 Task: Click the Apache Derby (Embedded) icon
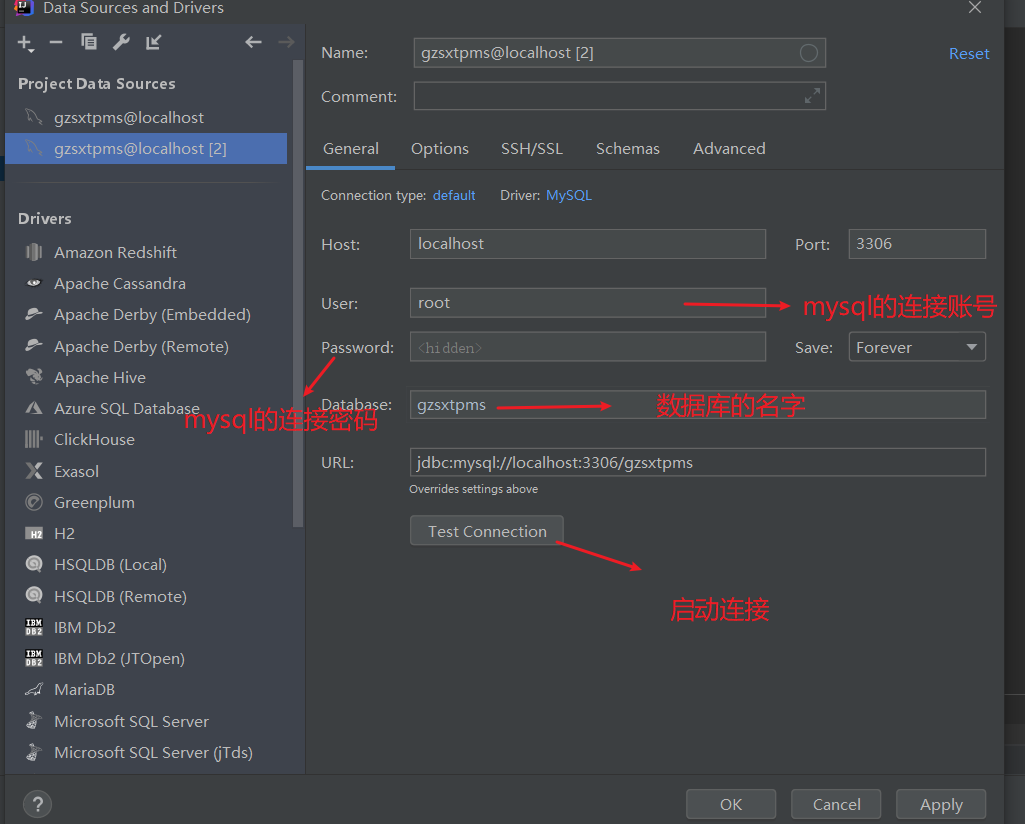point(34,314)
